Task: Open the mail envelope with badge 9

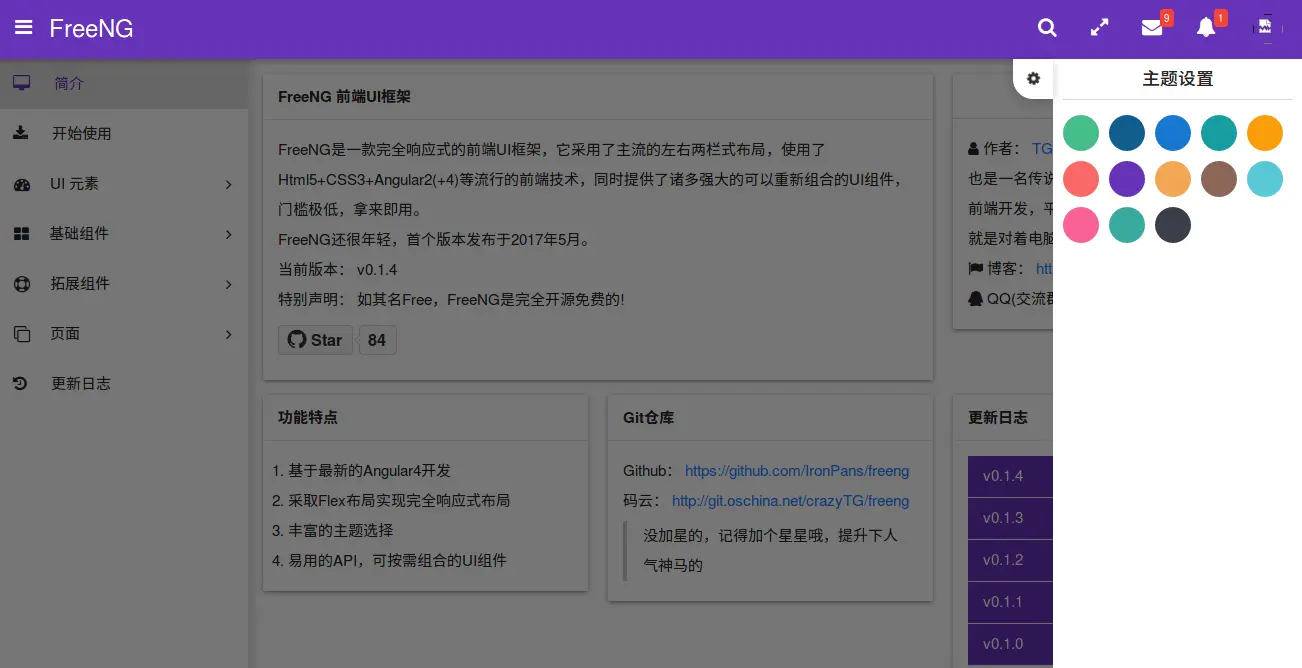Action: [1152, 28]
